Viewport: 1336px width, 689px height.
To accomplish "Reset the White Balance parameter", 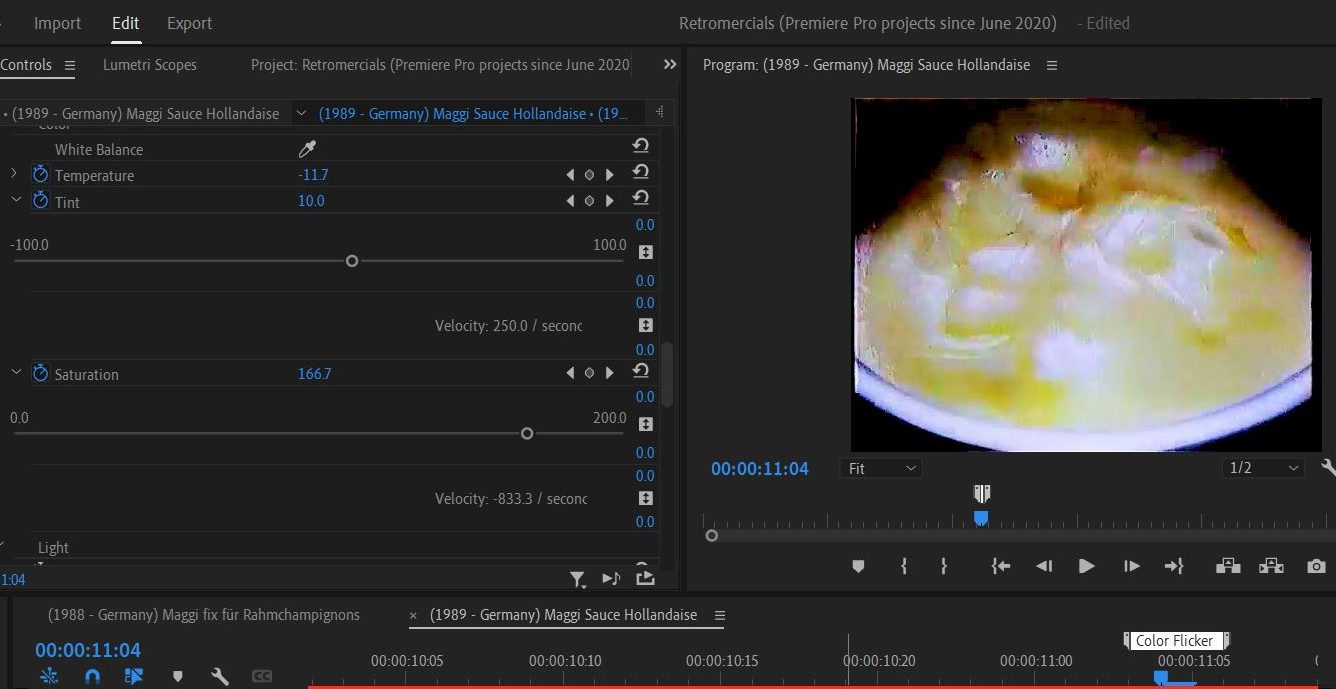I will coord(641,146).
